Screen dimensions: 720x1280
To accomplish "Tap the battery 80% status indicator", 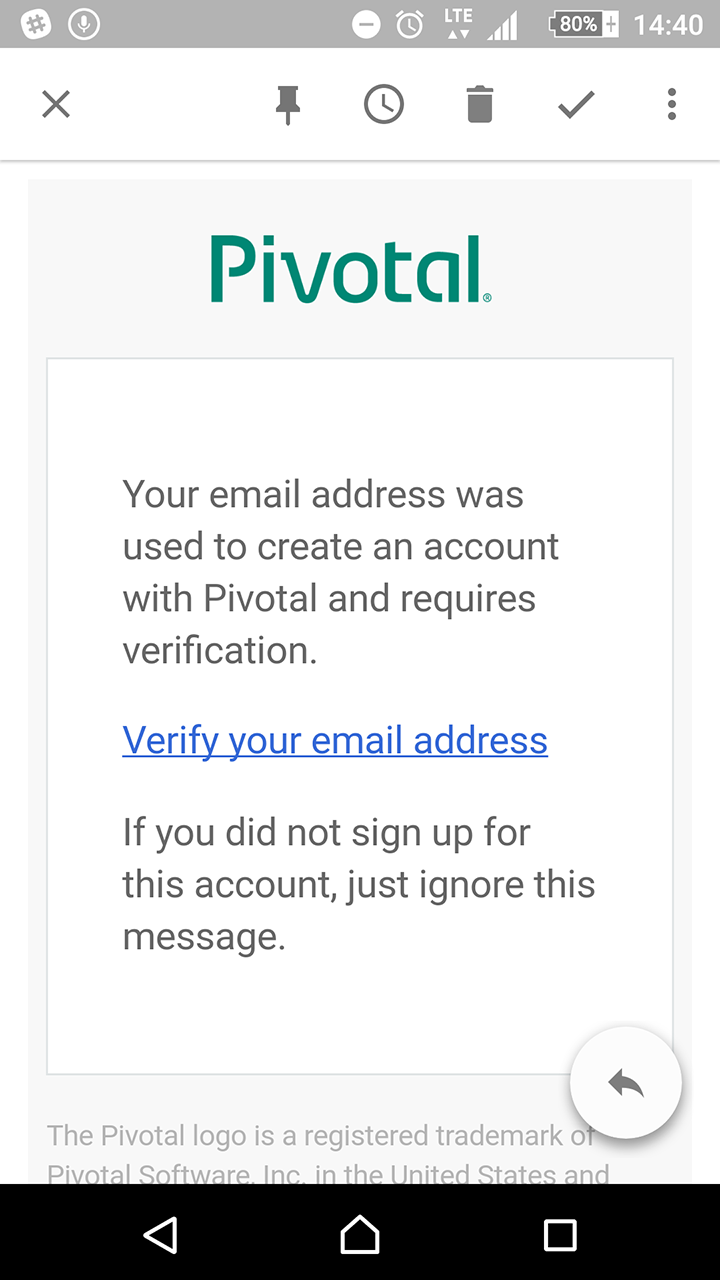I will [x=584, y=24].
